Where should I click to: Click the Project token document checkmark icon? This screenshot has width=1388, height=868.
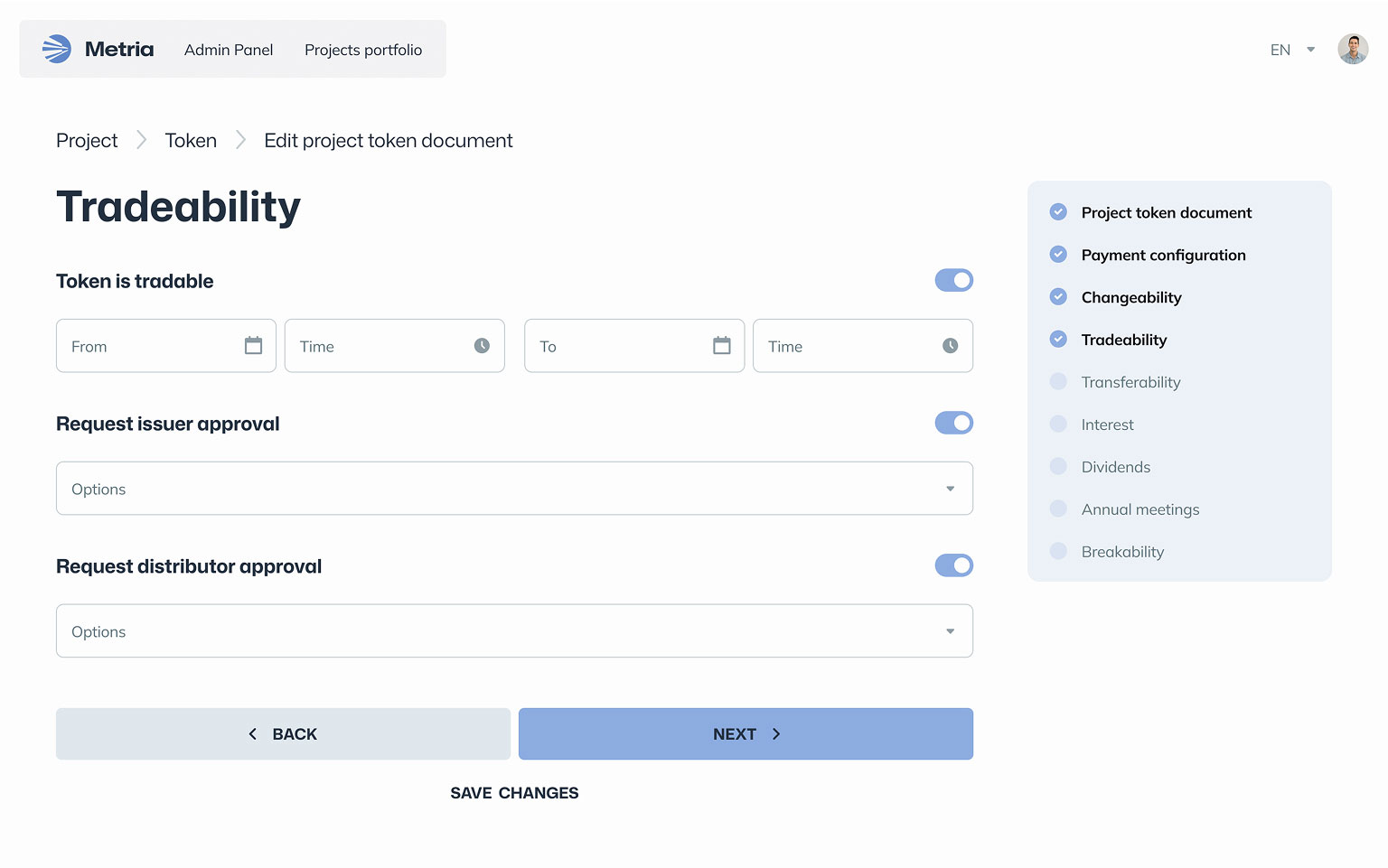point(1058,212)
